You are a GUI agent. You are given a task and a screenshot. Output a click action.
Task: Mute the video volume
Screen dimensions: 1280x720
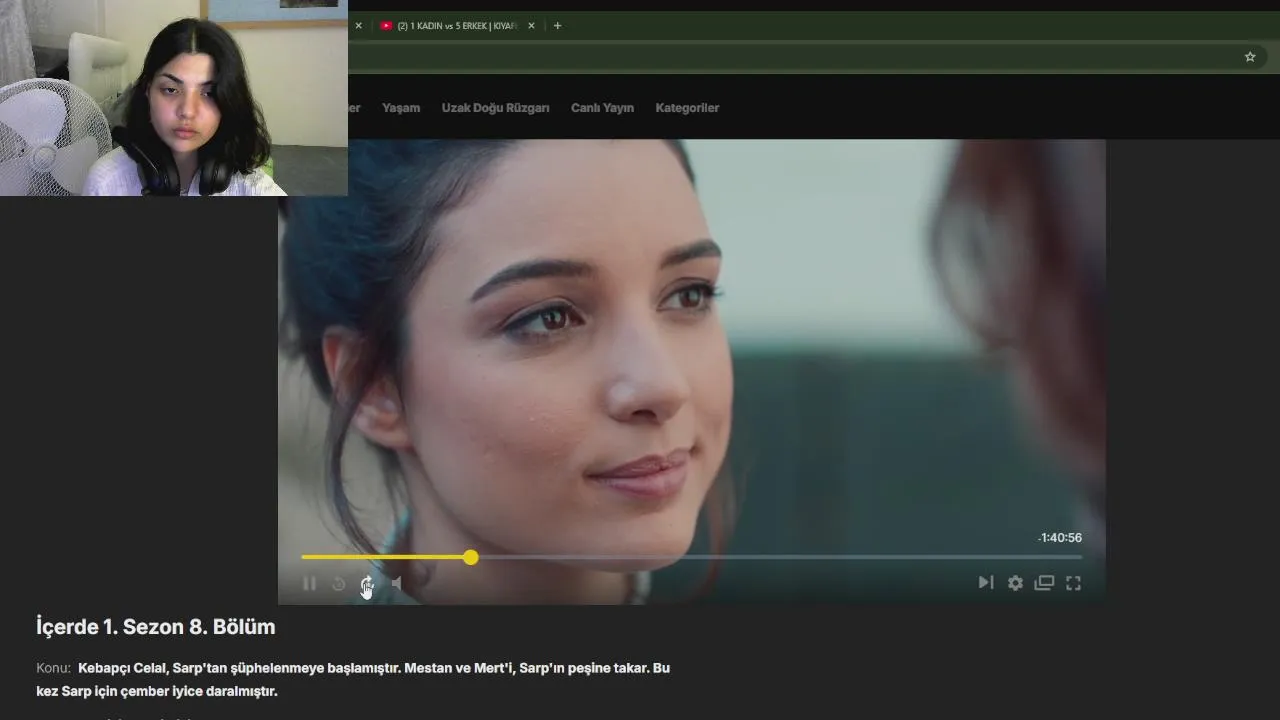tap(396, 583)
